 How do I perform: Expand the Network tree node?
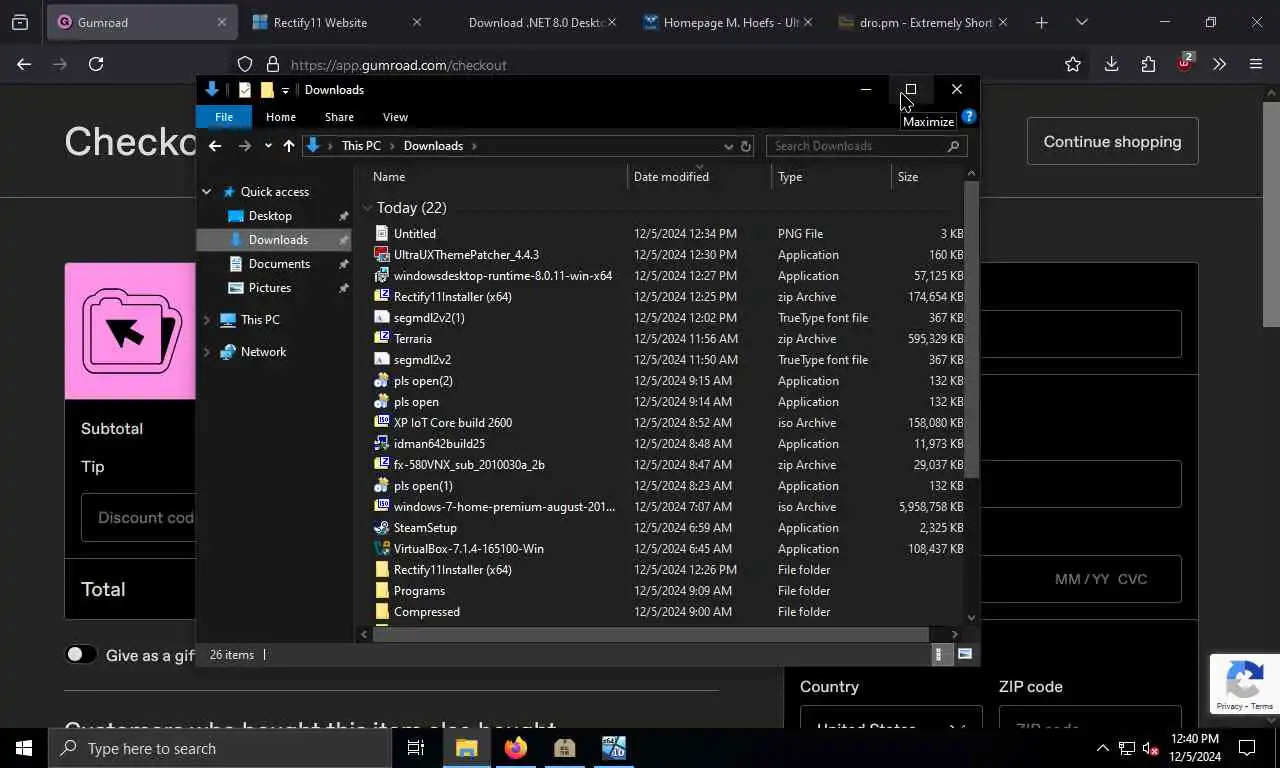tap(207, 352)
